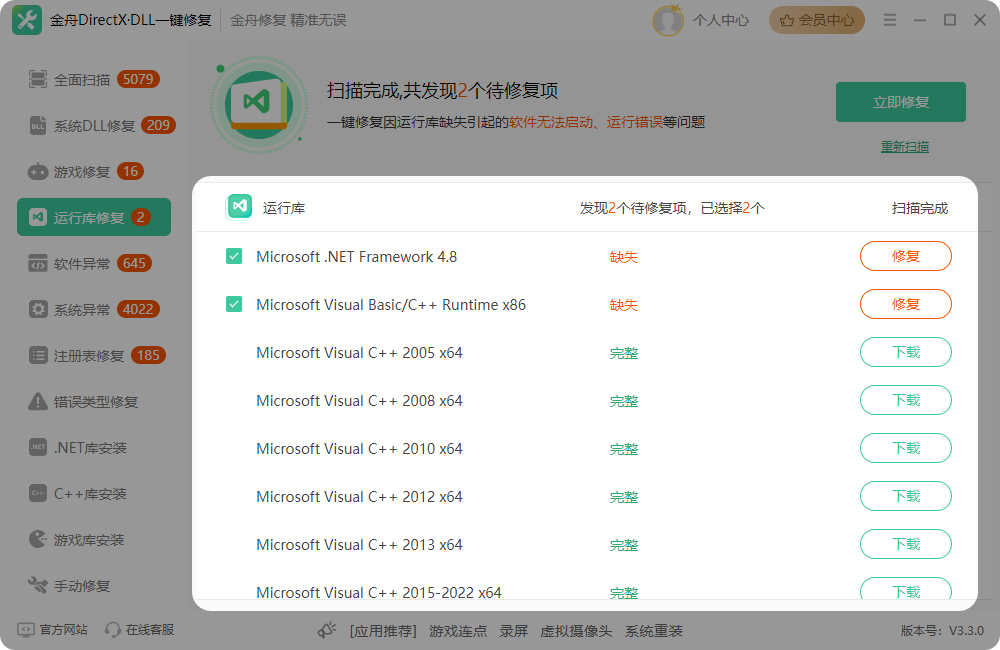Repair Visual Basic/C++ Runtime x86
This screenshot has height=650, width=1000.
(906, 304)
